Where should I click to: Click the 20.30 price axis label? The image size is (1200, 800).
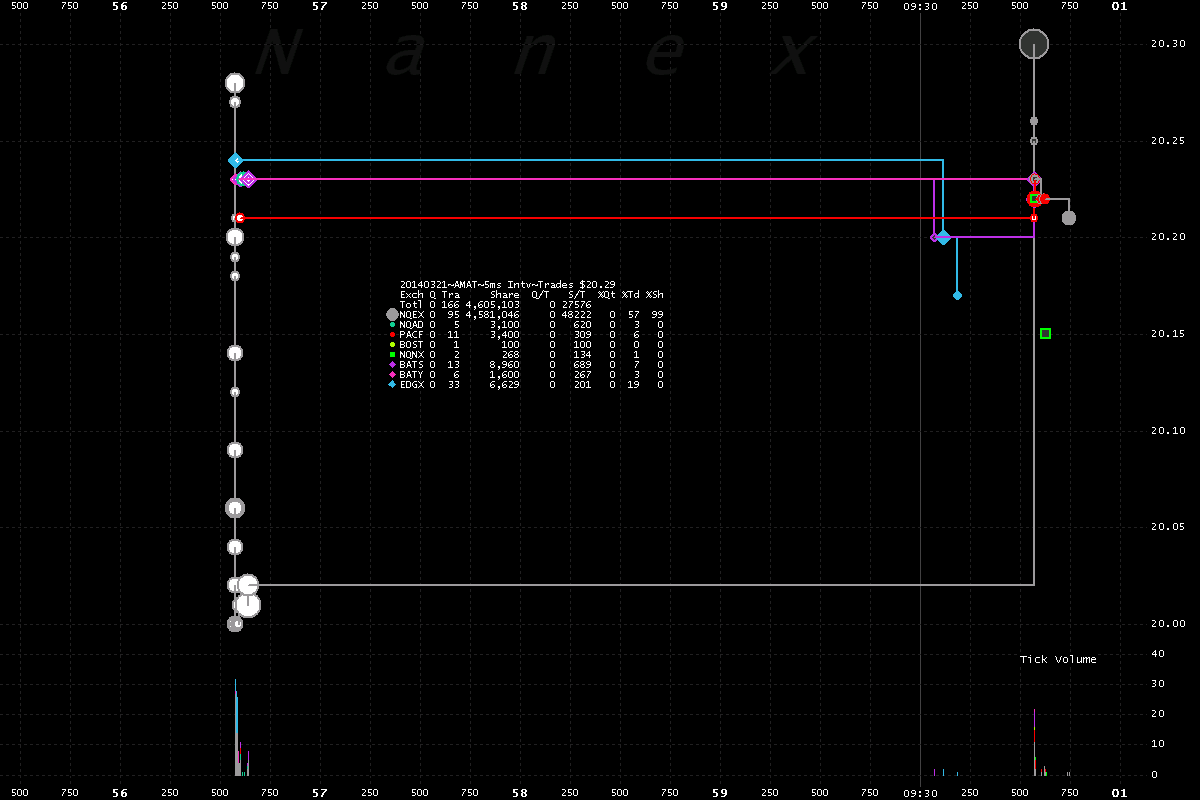pyautogui.click(x=1168, y=44)
